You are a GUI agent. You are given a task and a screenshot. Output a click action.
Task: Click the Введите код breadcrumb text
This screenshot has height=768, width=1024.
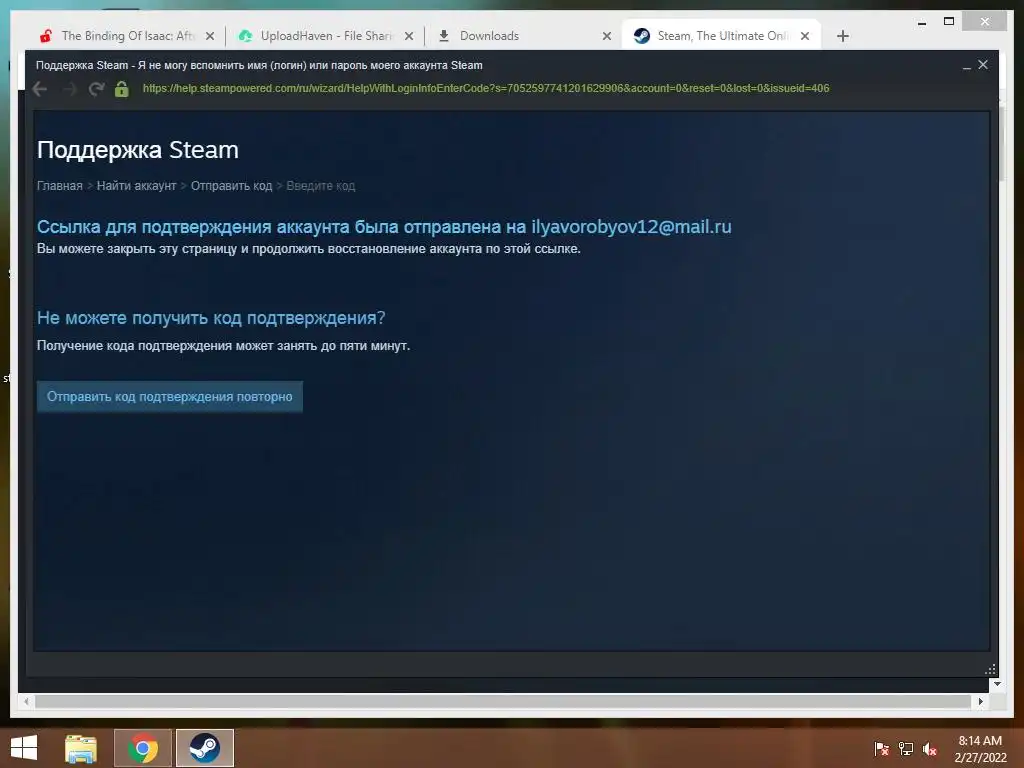click(x=321, y=185)
